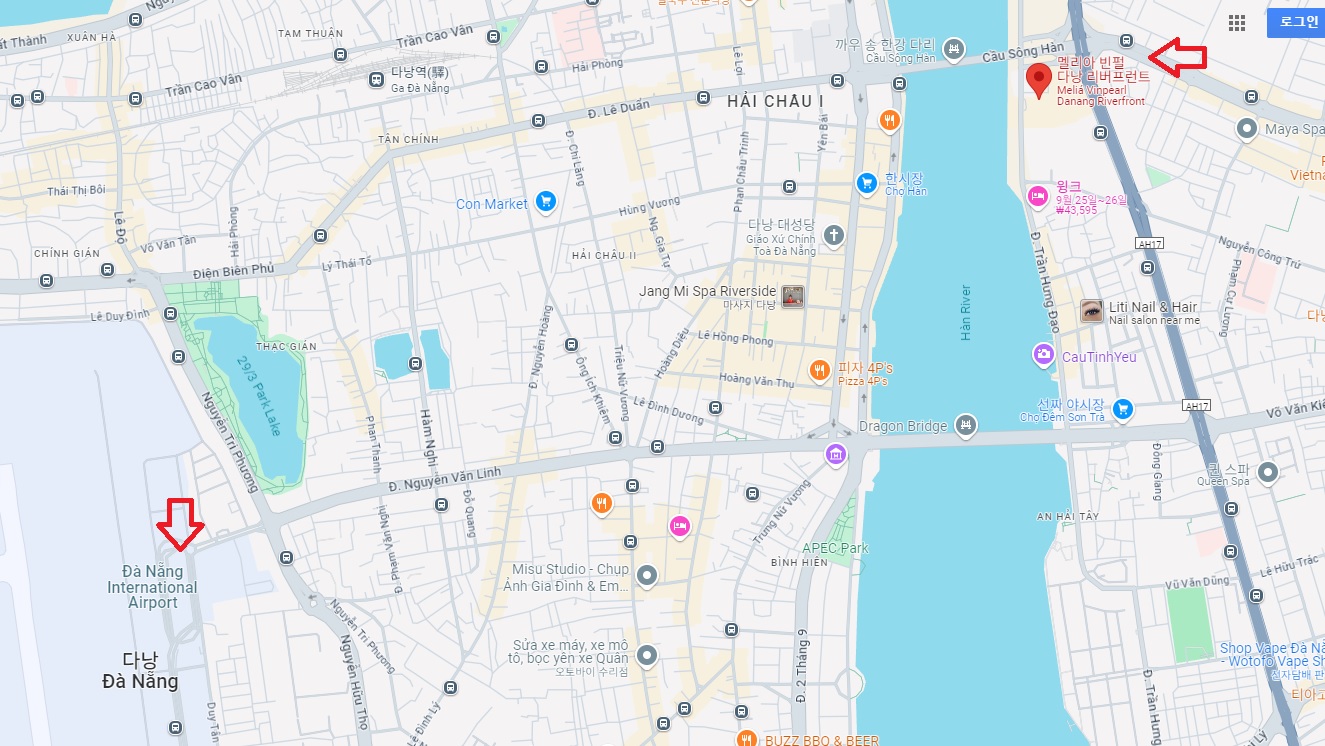This screenshot has width=1325, height=746.
Task: Select the pink hotel icon above Misu Studio
Action: pyautogui.click(x=680, y=526)
